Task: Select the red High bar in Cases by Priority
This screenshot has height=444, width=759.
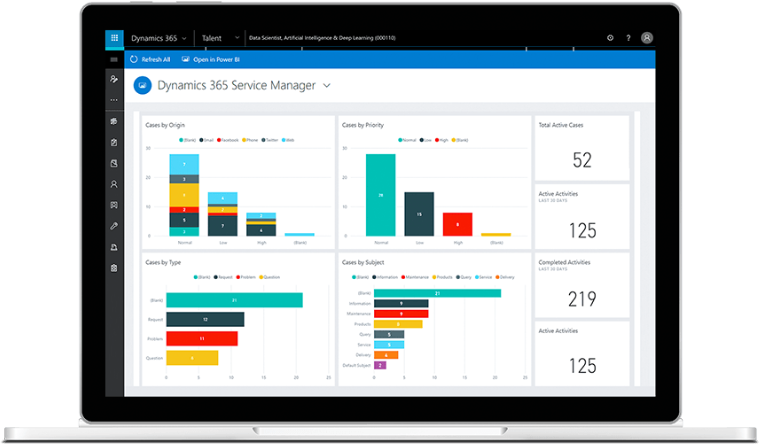Action: pyautogui.click(x=457, y=225)
